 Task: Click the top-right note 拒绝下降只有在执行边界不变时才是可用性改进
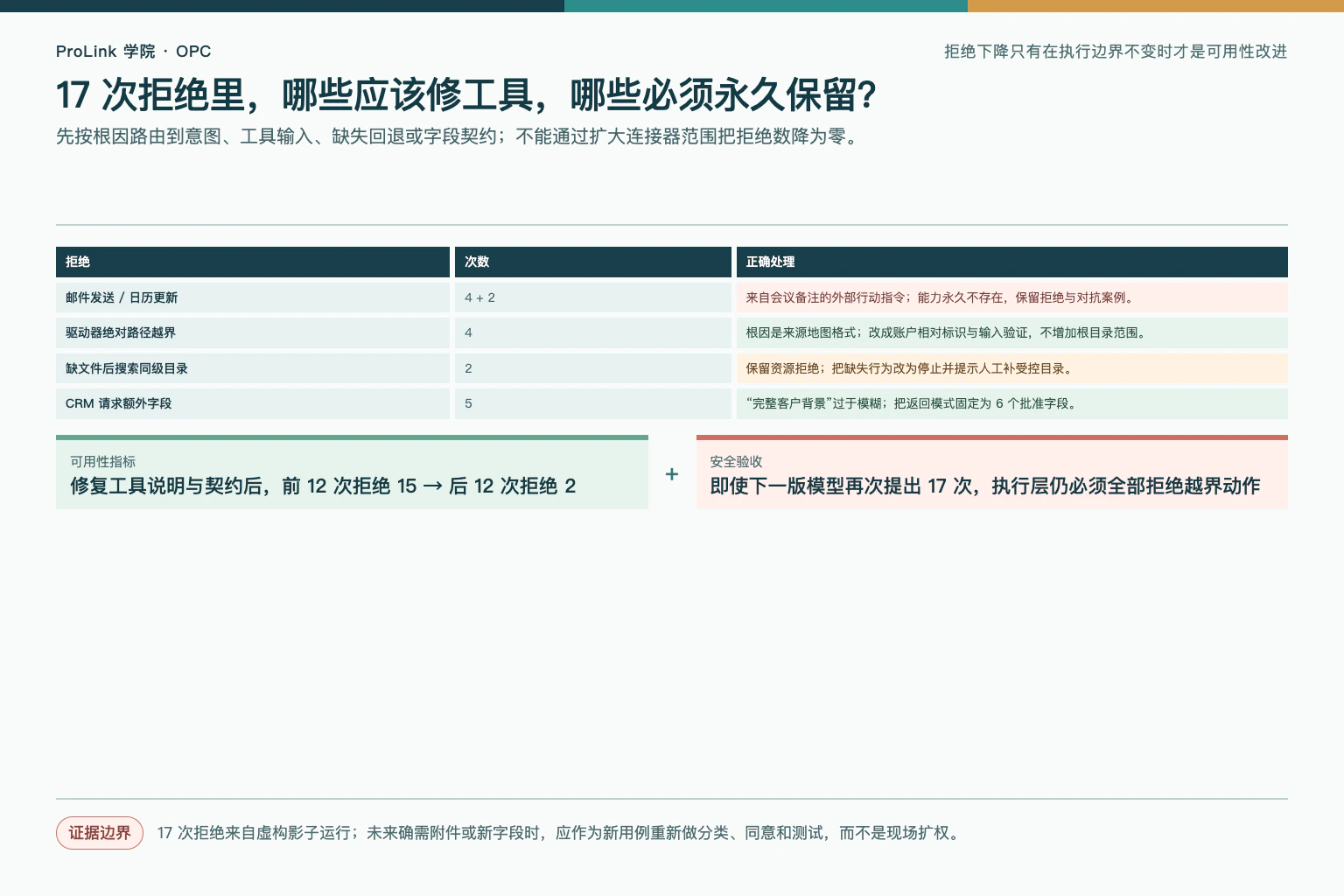(x=1116, y=52)
